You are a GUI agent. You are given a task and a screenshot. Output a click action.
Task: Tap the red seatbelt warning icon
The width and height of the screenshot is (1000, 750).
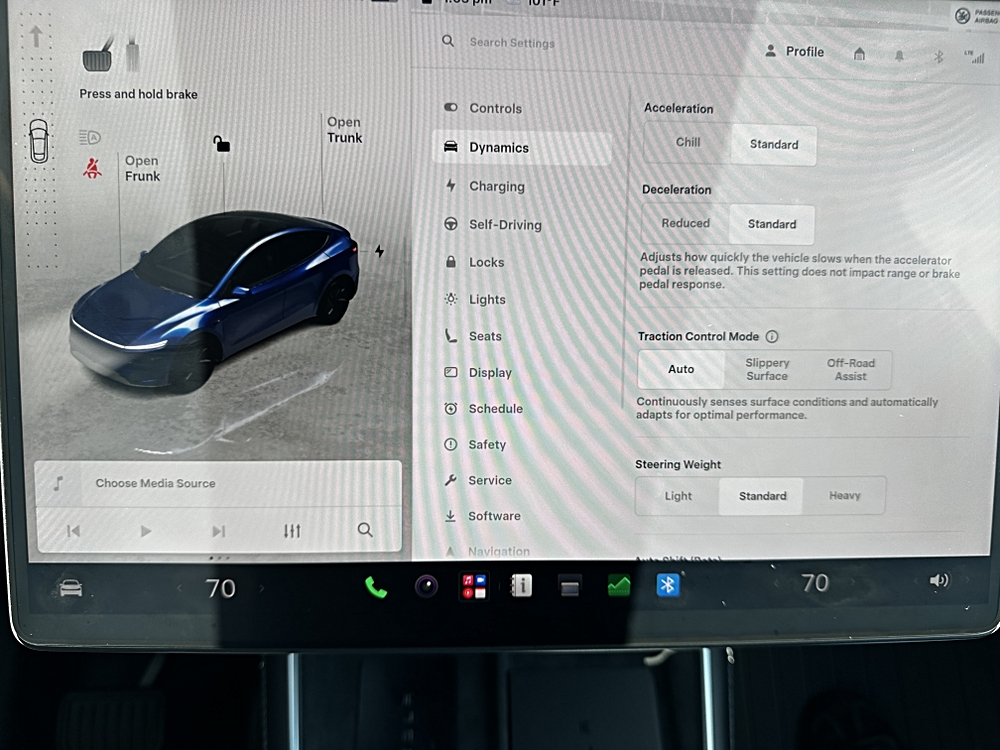click(x=92, y=168)
